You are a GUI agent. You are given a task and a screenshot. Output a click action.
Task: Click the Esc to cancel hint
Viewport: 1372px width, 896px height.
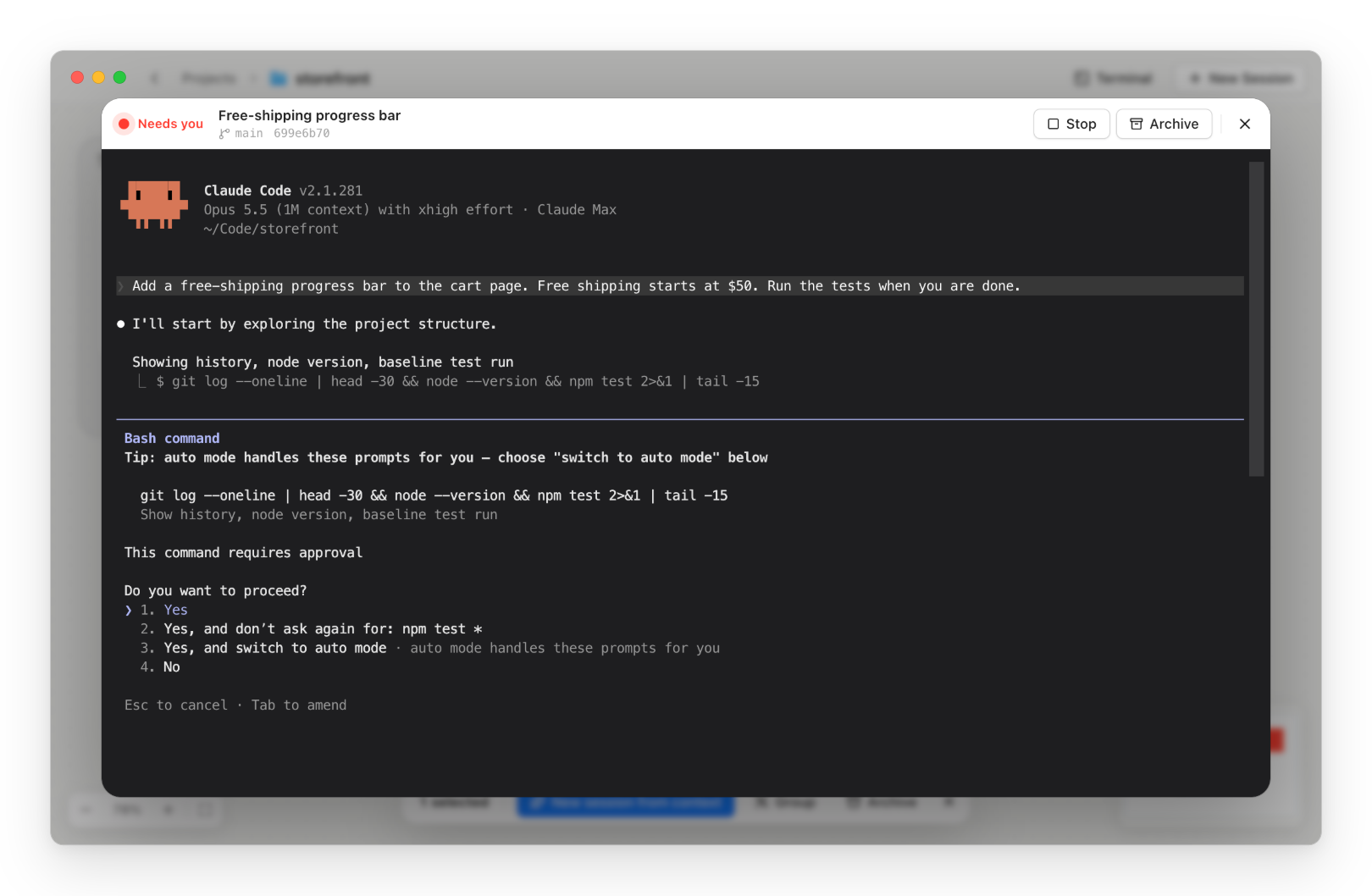tap(176, 705)
